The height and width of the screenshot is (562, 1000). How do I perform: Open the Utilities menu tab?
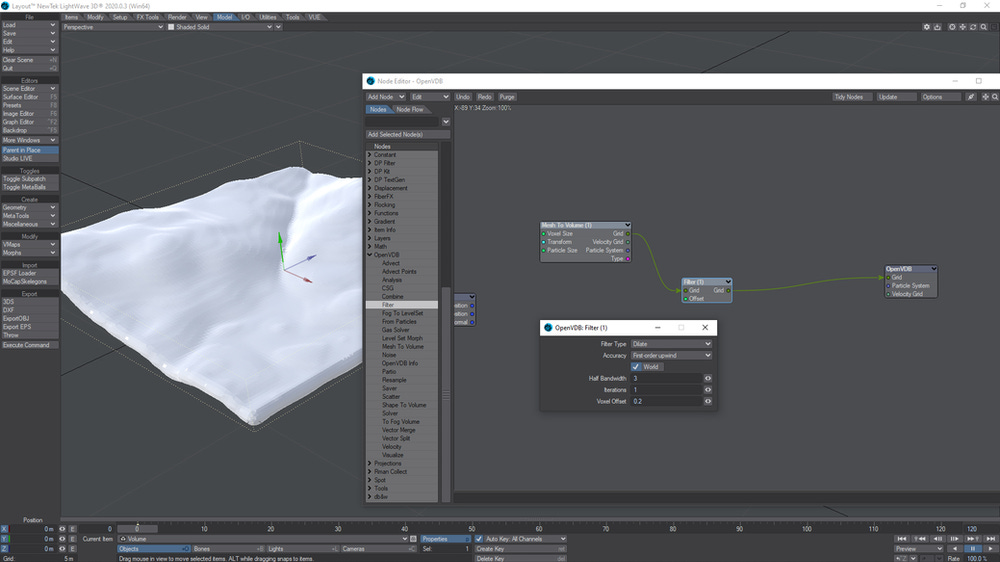pyautogui.click(x=267, y=17)
